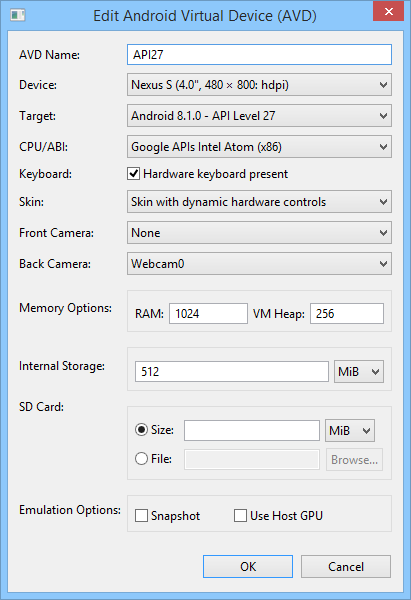Enable the Snapshot emulation option
The width and height of the screenshot is (411, 600).
(141, 515)
